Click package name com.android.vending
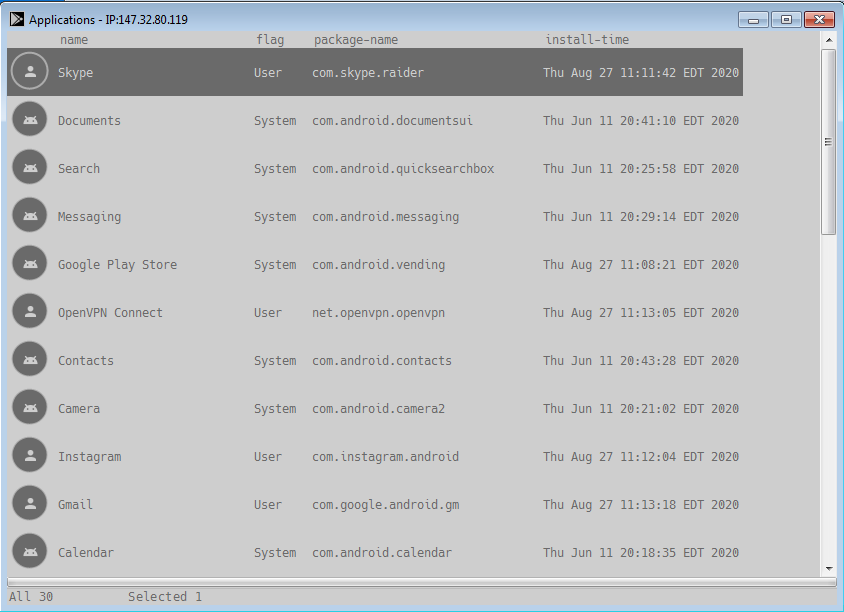Image resolution: width=844 pixels, height=612 pixels. click(378, 265)
